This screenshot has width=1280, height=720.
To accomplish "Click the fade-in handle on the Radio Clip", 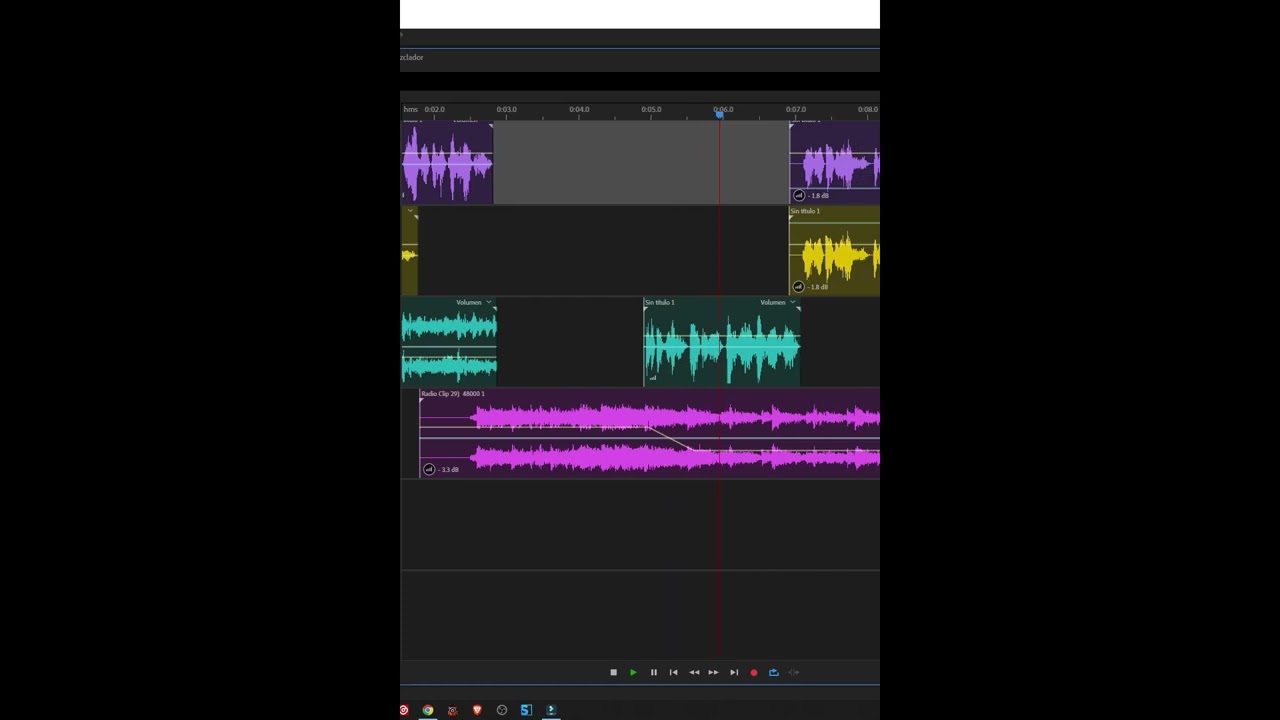I will tap(422, 402).
